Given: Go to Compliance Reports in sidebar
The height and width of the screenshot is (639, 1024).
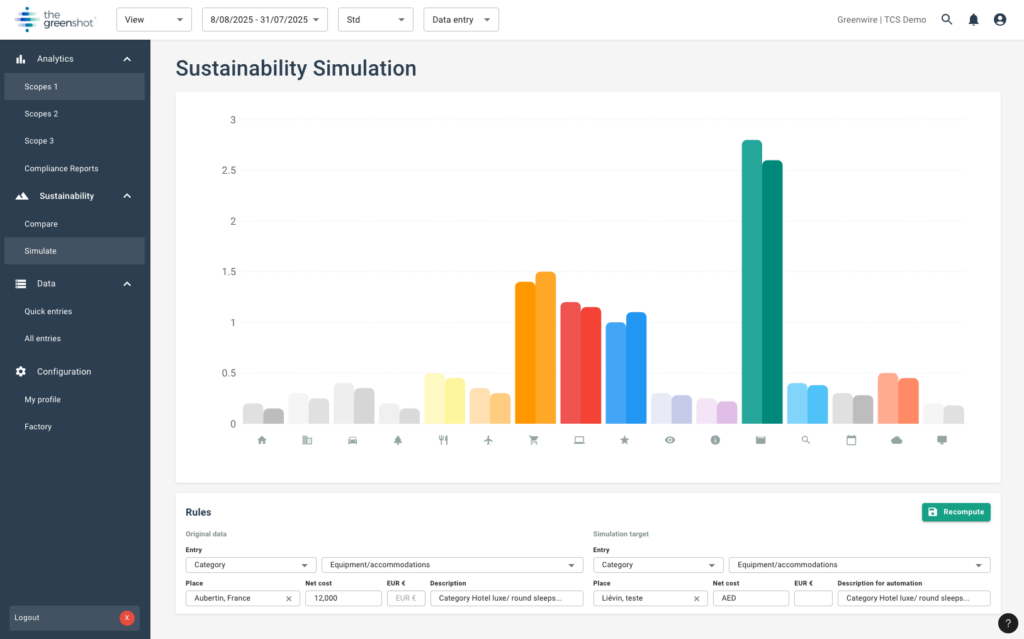Looking at the screenshot, I should tap(61, 168).
